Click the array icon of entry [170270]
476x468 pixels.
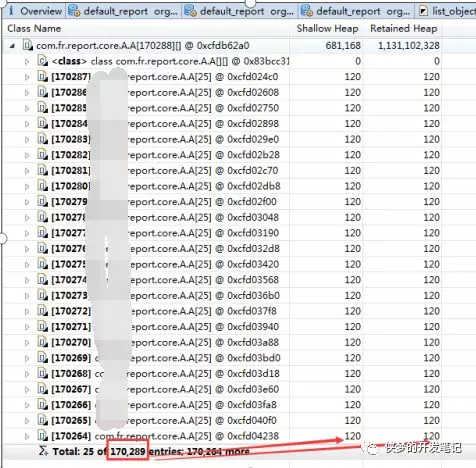click(x=43, y=342)
